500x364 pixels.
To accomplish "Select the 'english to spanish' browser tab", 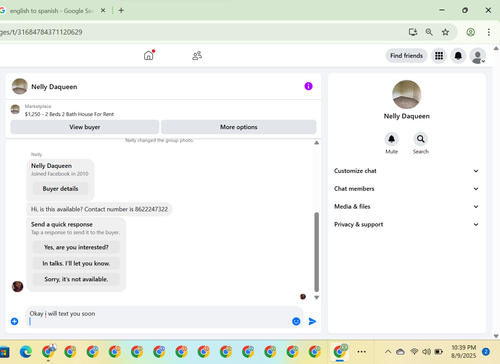I will (52, 11).
